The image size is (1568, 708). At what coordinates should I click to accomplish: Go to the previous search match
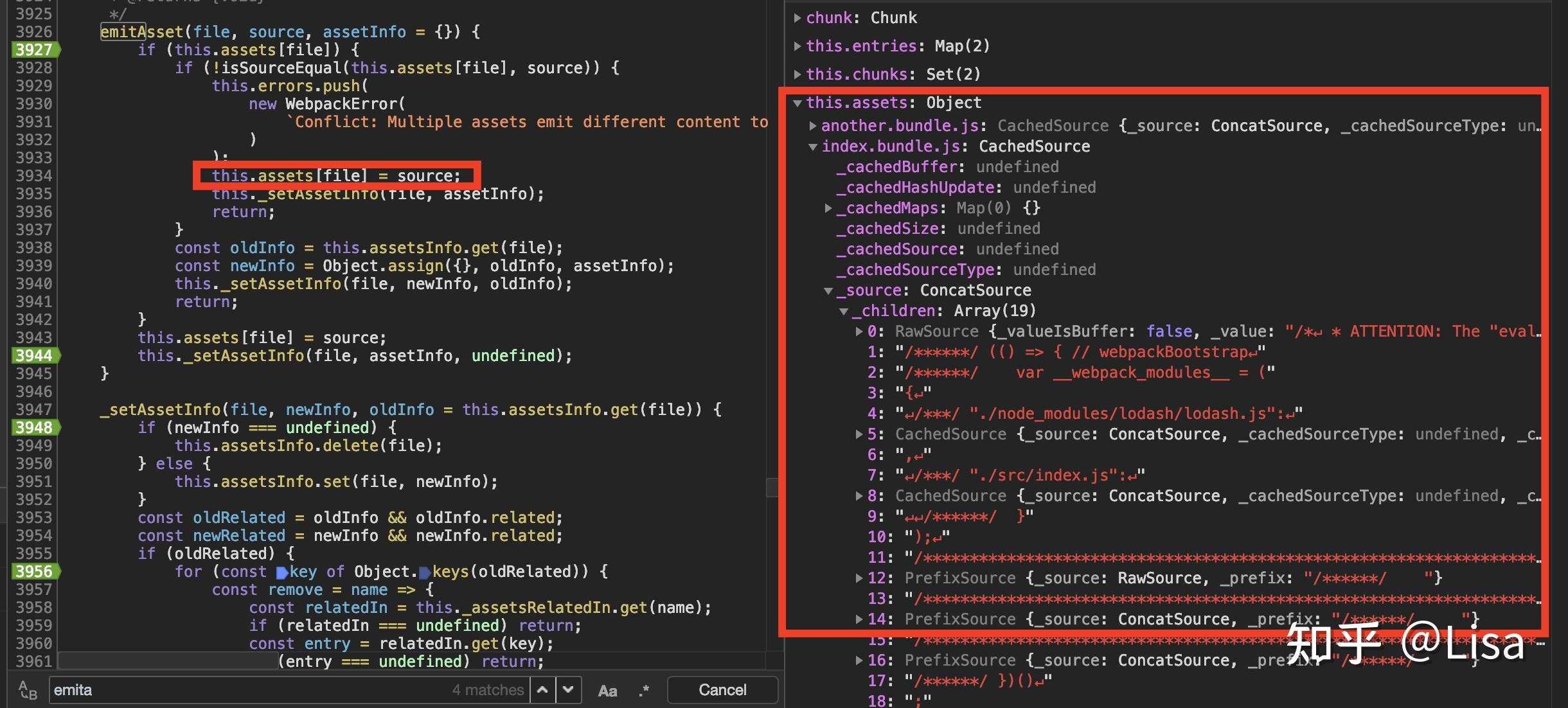[x=542, y=690]
